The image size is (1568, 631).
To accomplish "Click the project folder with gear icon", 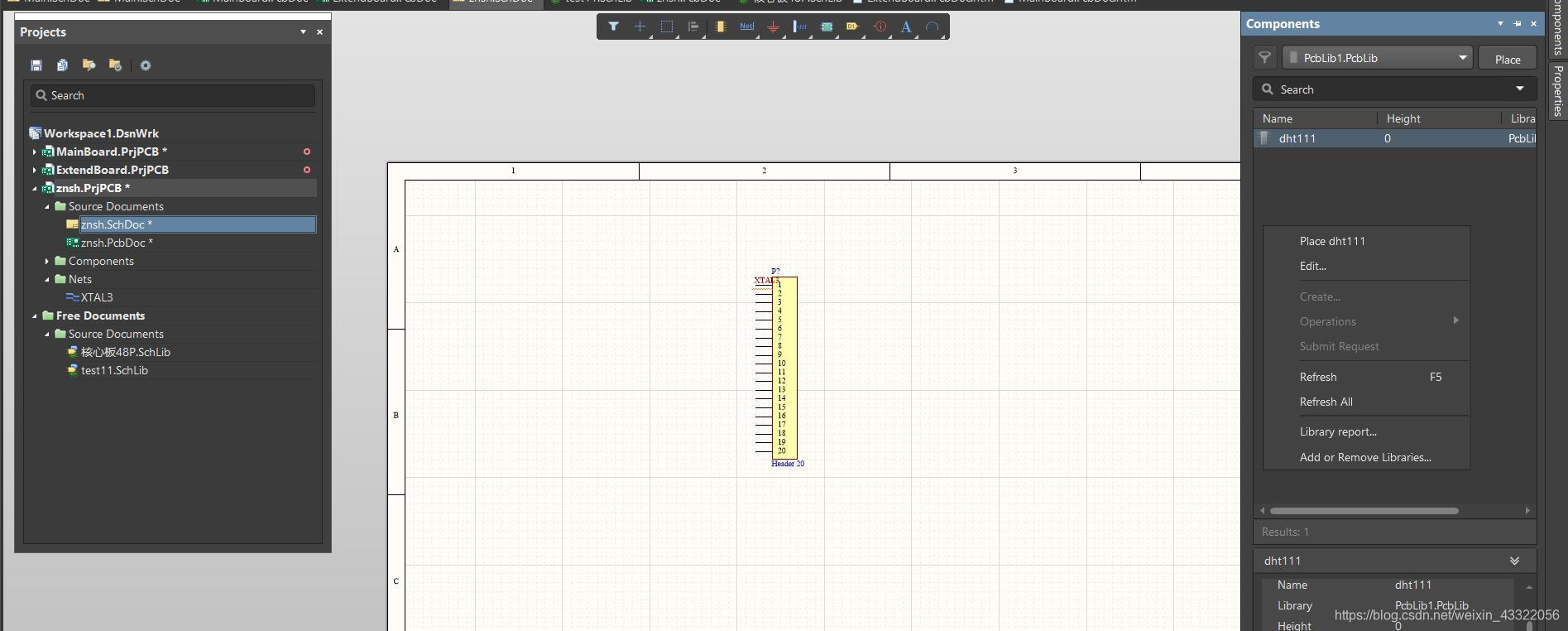I will pos(115,65).
